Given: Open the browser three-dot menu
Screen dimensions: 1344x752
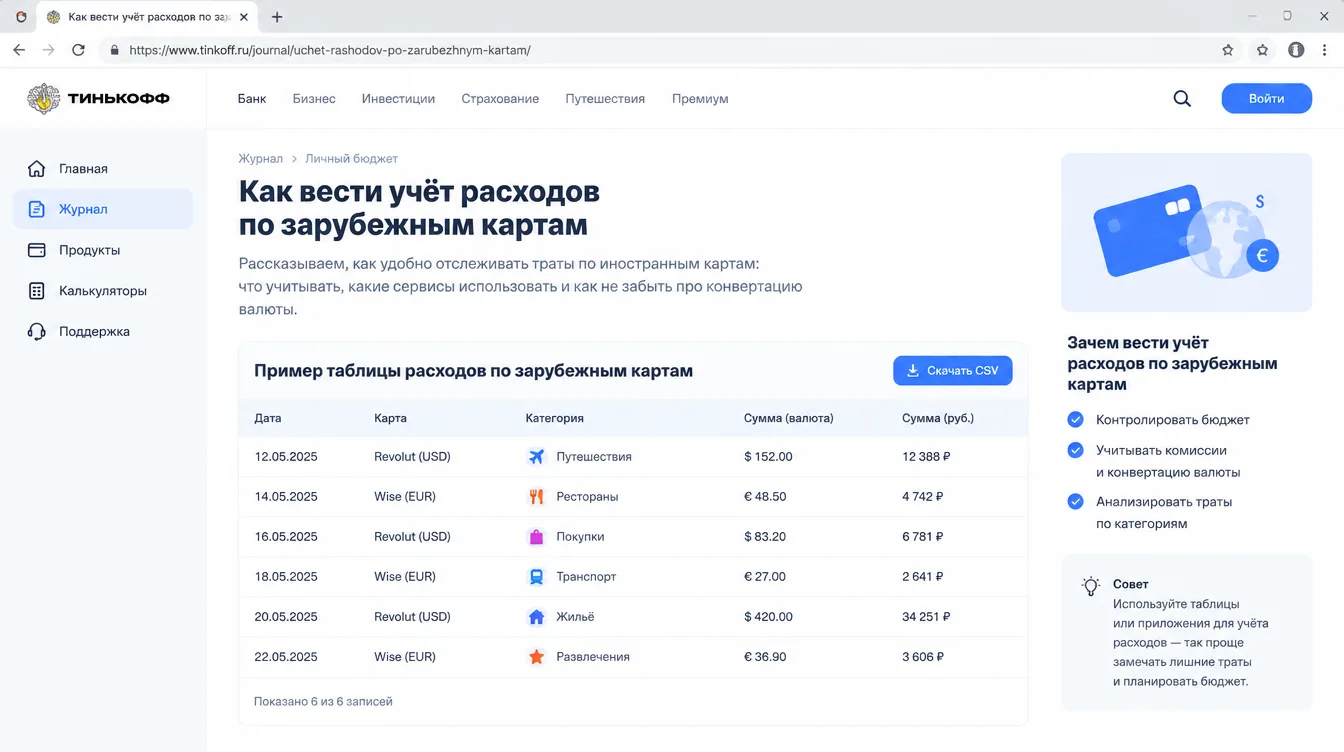Looking at the screenshot, I should 1325,50.
